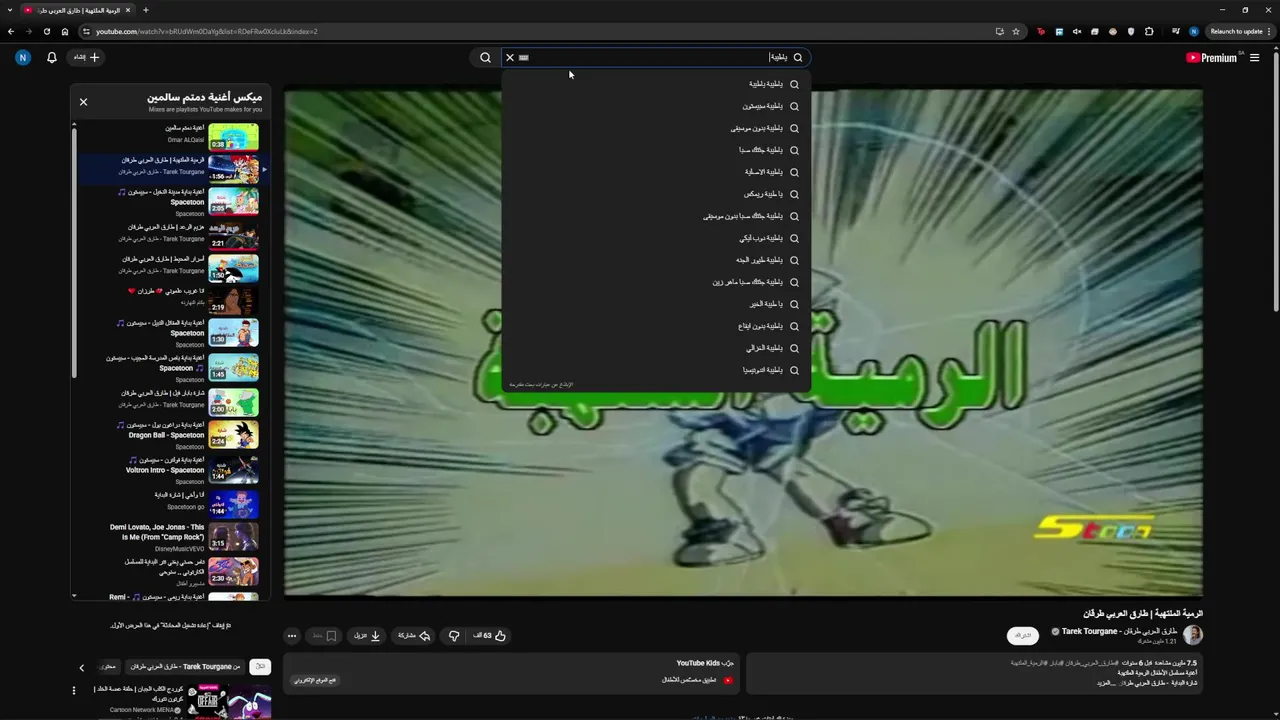Click the second search suggestion in the dropdown
Screen dimensions: 1280x720
(655, 106)
